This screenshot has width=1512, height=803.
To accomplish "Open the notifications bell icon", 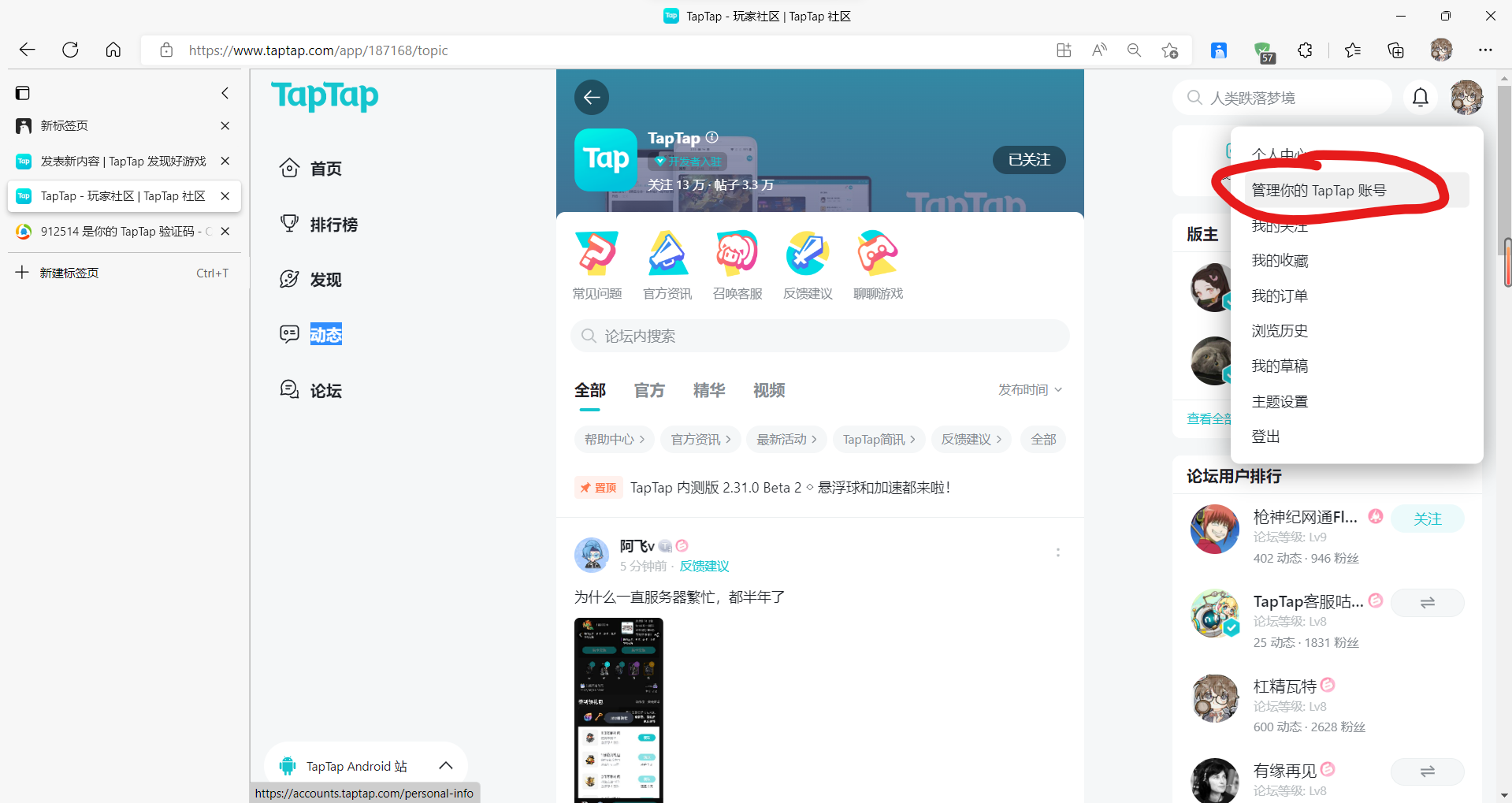I will pos(1421,98).
